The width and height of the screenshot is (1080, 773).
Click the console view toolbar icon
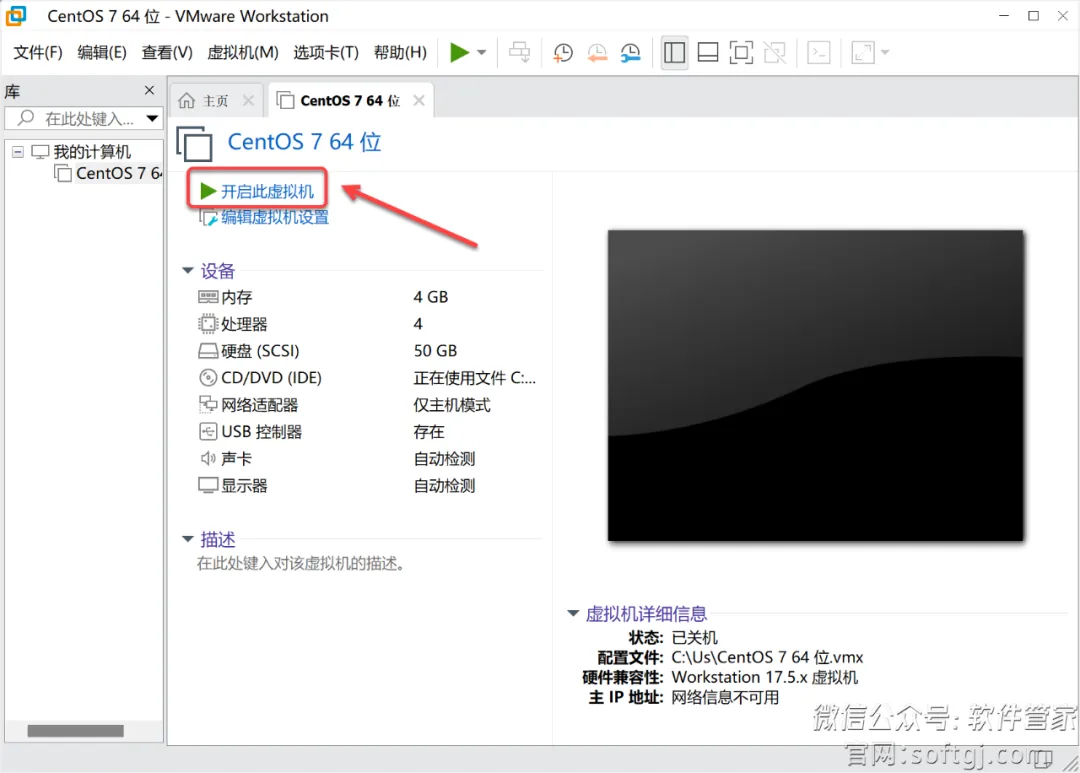click(x=819, y=52)
